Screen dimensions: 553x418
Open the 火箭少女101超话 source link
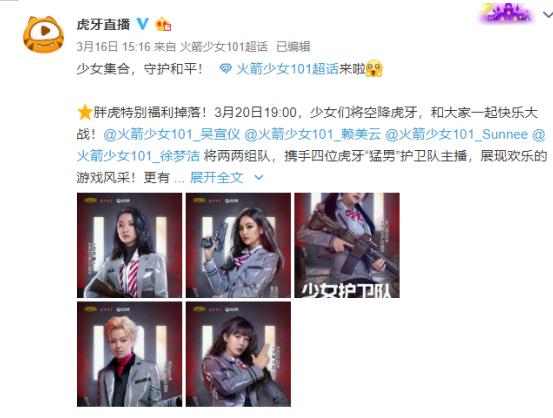[224, 47]
